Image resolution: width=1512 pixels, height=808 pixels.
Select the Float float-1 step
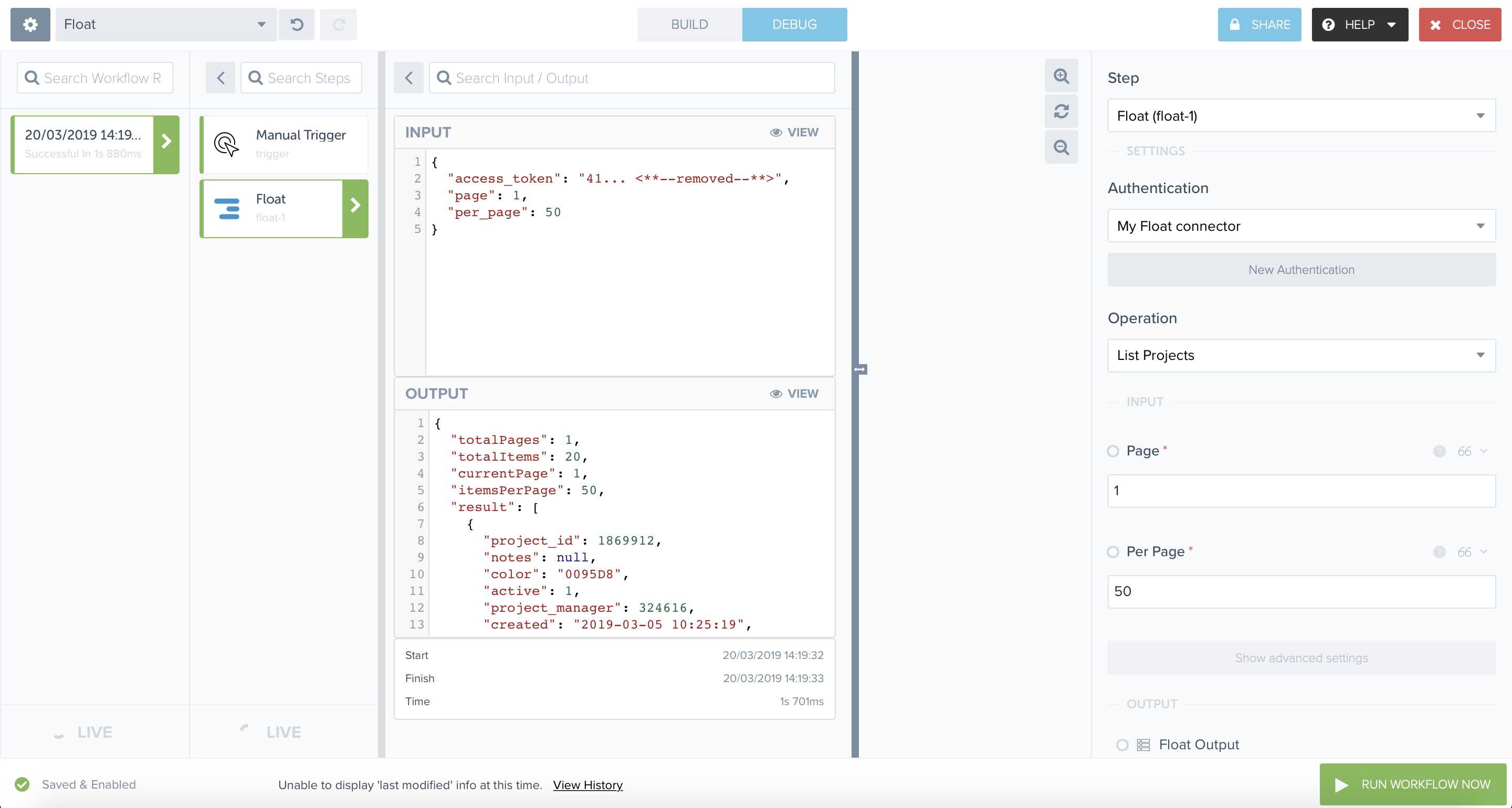272,208
